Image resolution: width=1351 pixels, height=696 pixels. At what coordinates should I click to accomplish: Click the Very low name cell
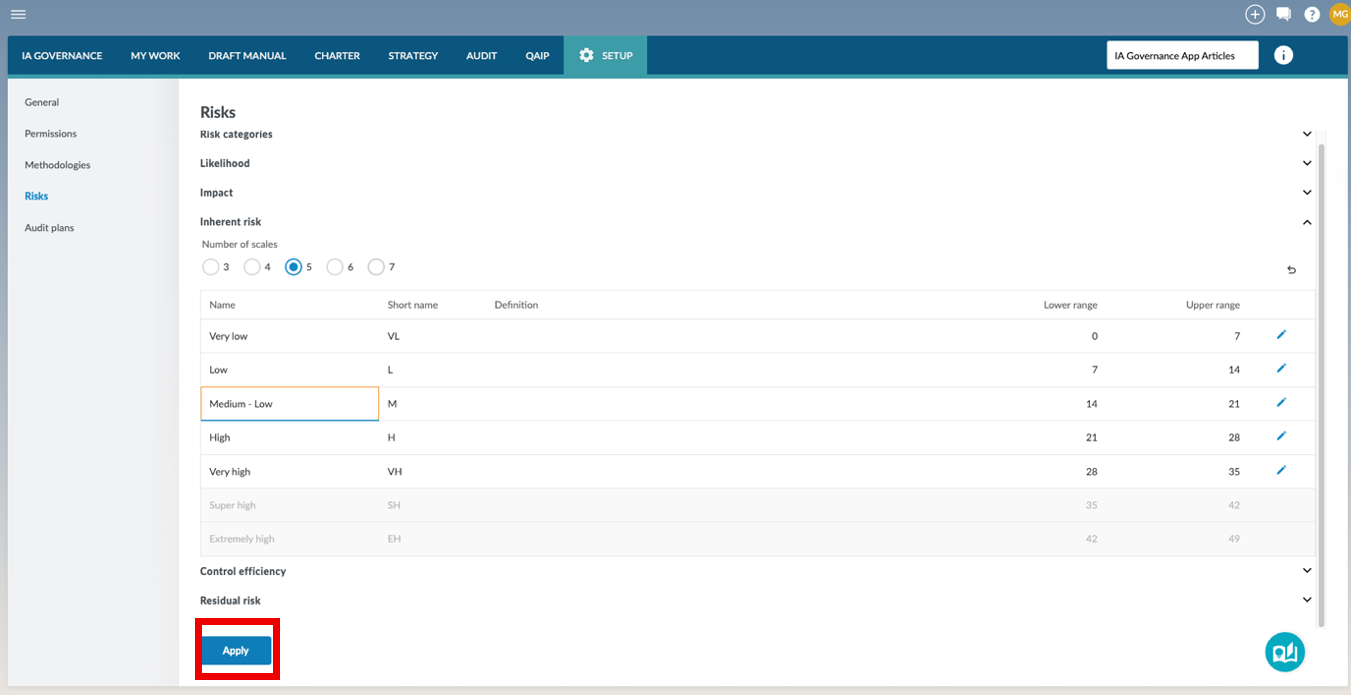click(x=290, y=336)
